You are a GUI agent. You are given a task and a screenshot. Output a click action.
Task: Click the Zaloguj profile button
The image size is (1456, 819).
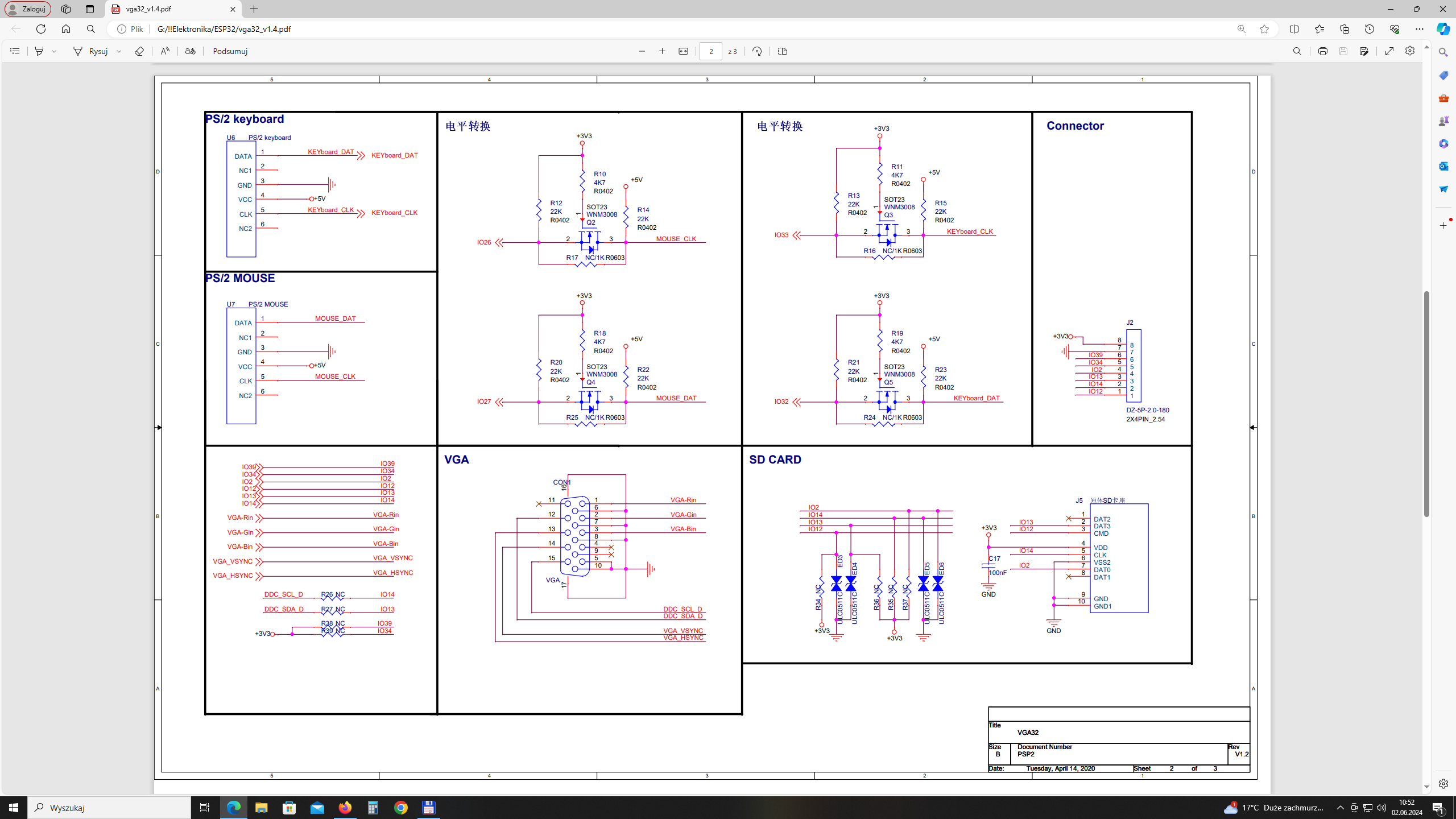28,9
